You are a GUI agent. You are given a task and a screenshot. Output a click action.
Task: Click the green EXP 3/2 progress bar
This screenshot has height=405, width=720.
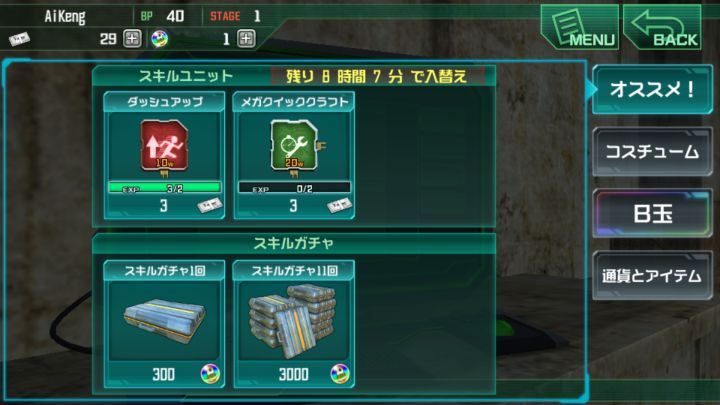[x=164, y=188]
